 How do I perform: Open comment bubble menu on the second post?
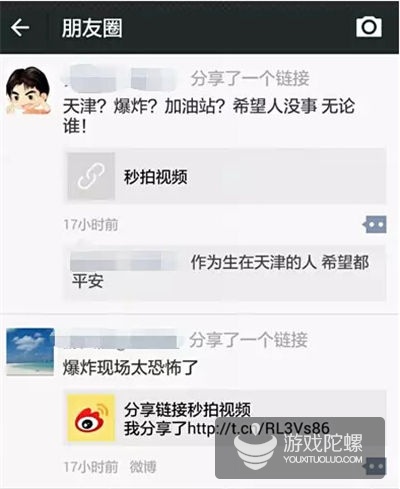pos(376,466)
